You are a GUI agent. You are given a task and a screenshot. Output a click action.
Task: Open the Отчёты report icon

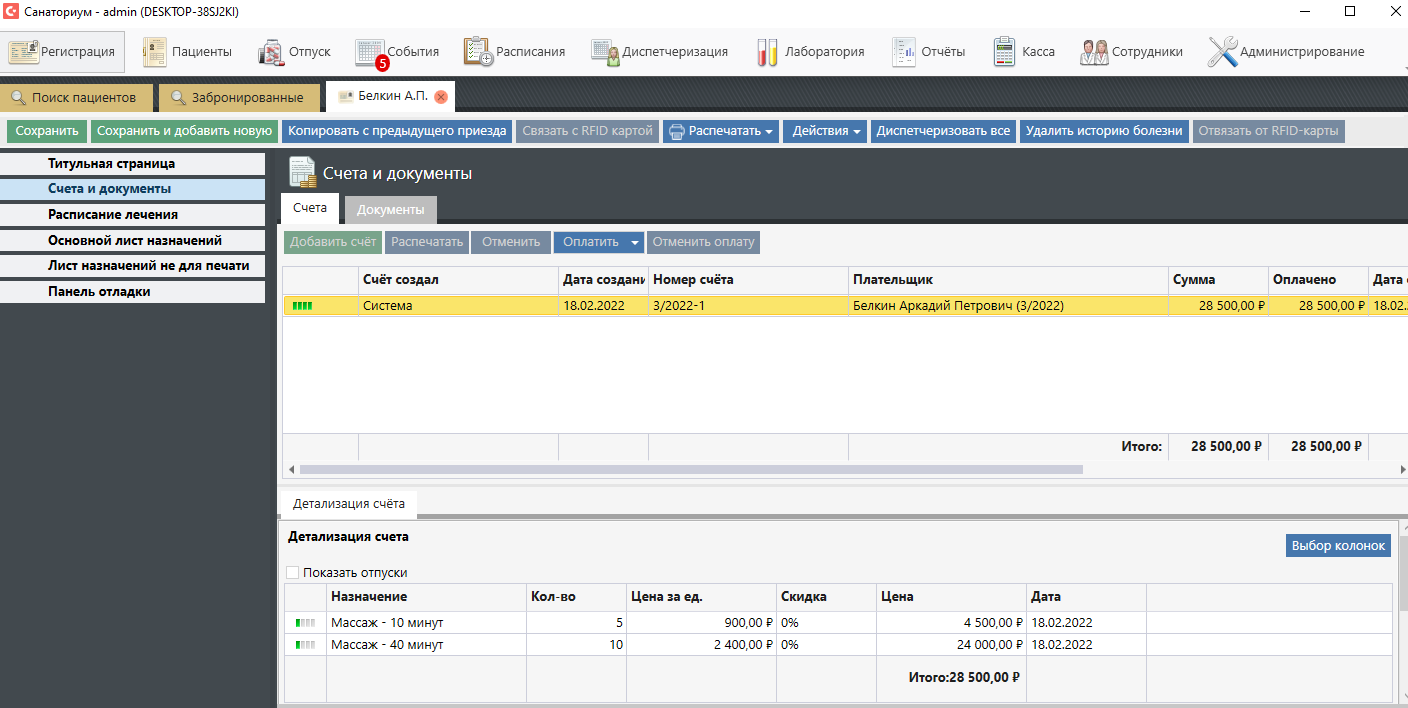(x=903, y=52)
